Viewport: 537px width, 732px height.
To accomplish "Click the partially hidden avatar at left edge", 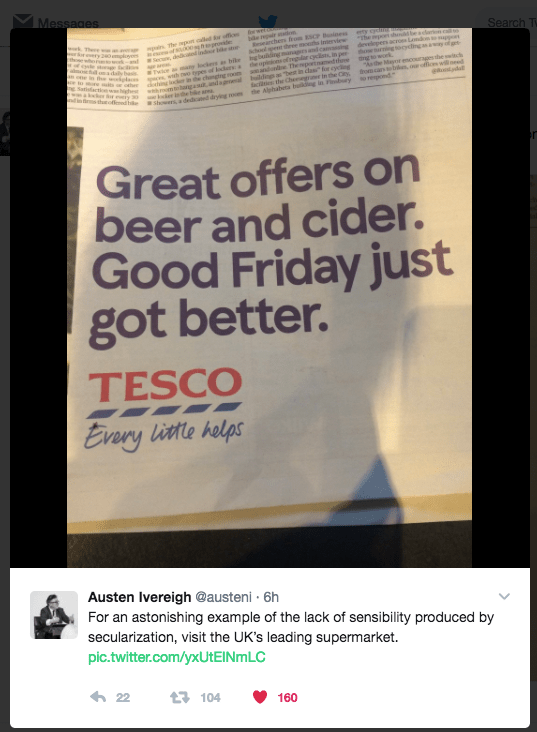I will [x=5, y=133].
